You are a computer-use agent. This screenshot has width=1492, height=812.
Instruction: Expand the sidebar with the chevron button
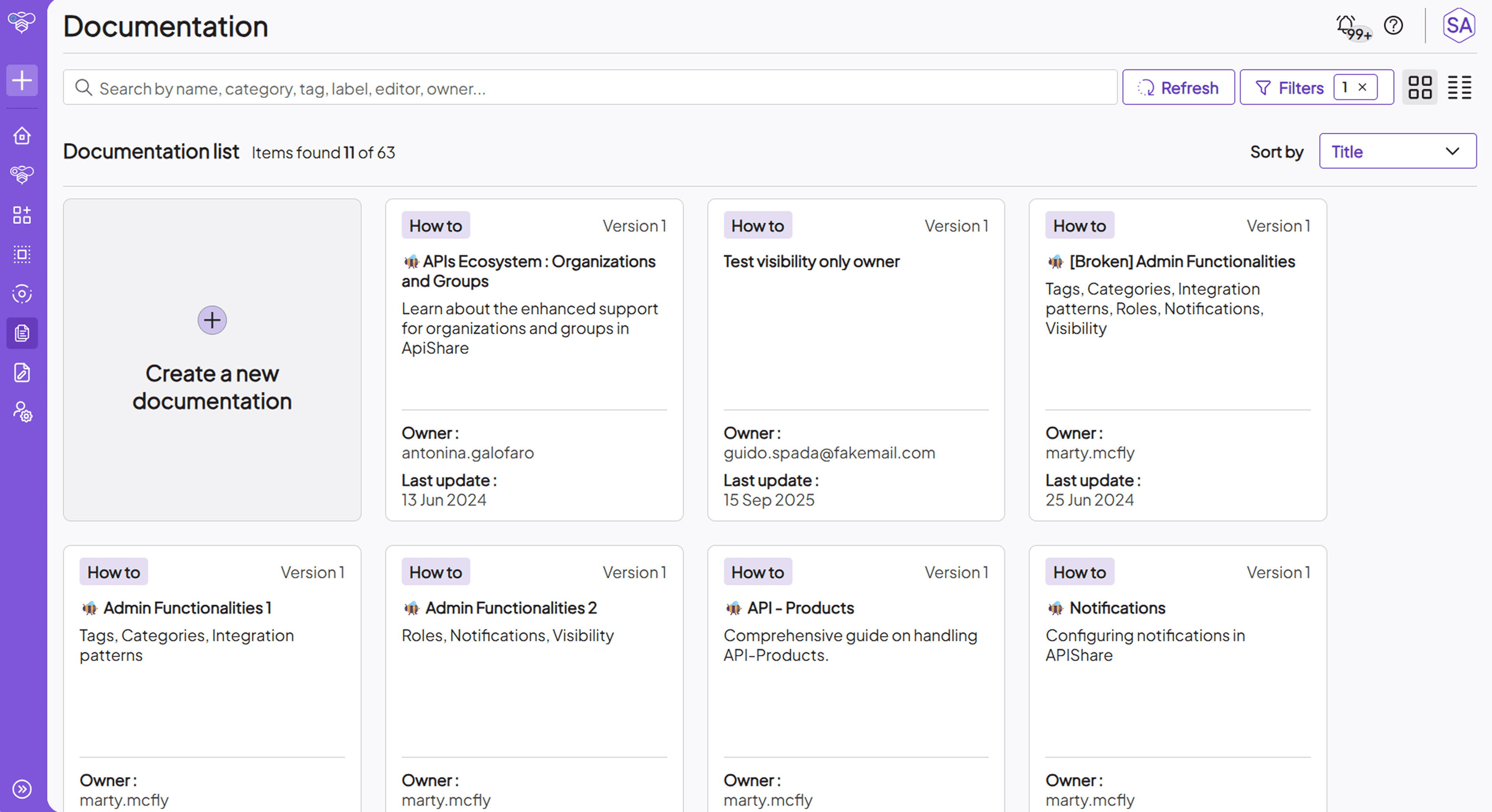21,790
